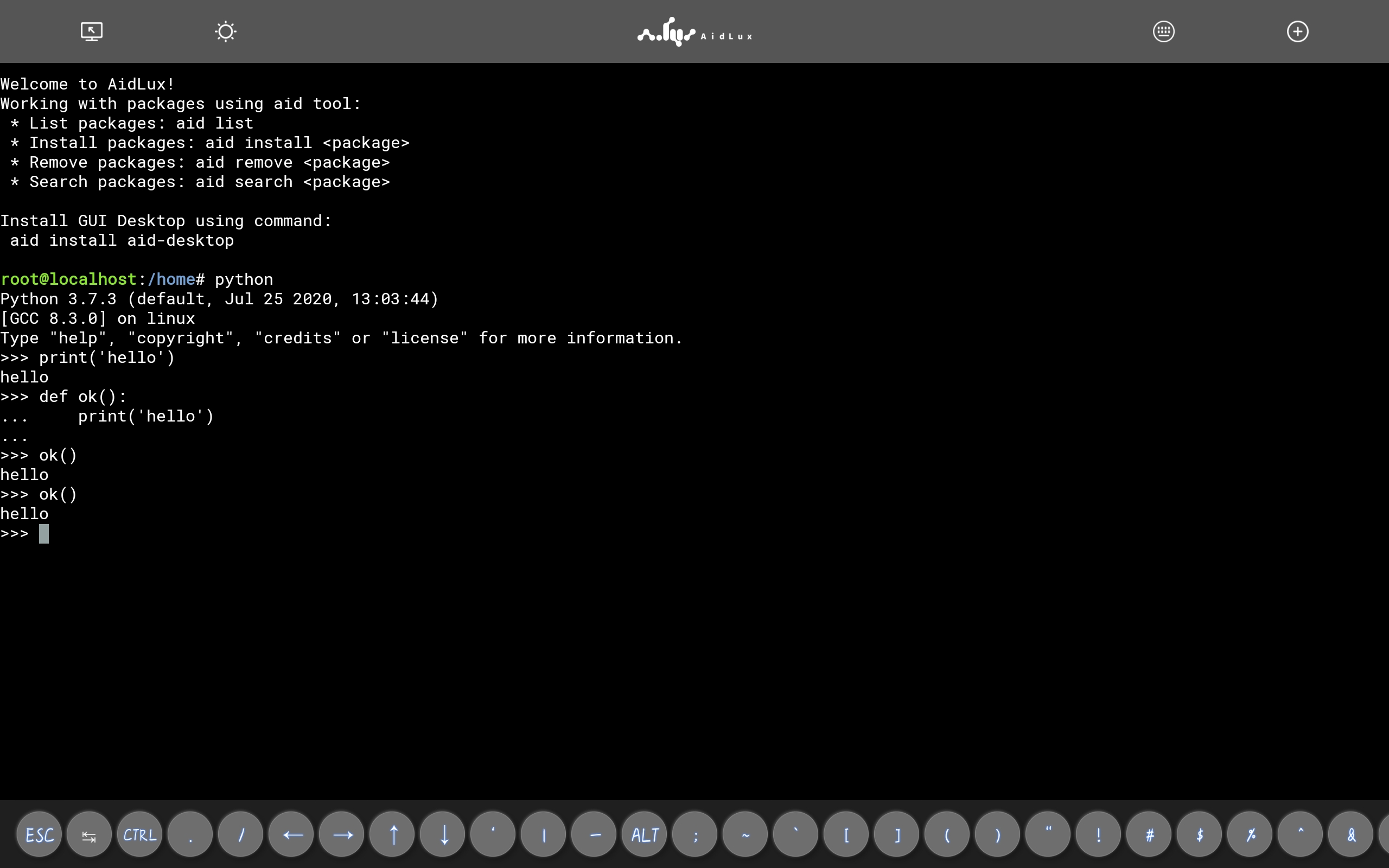The image size is (1389, 868).
Task: Tap the caret symbol key
Action: (x=1301, y=834)
